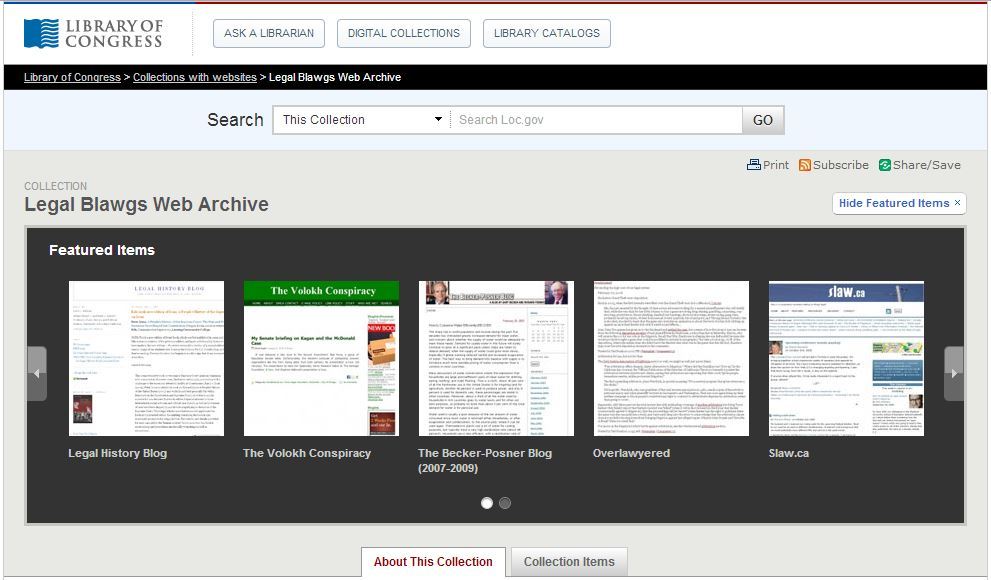The height and width of the screenshot is (580, 991).
Task: Click the Print icon
Action: (x=753, y=165)
